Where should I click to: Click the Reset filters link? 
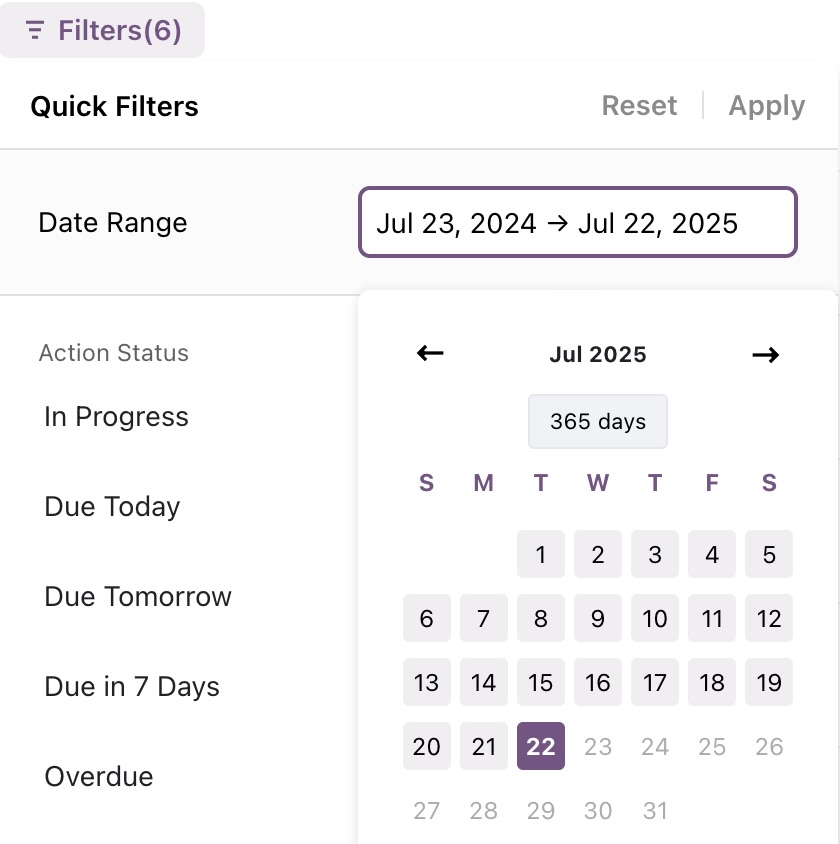[x=639, y=106]
